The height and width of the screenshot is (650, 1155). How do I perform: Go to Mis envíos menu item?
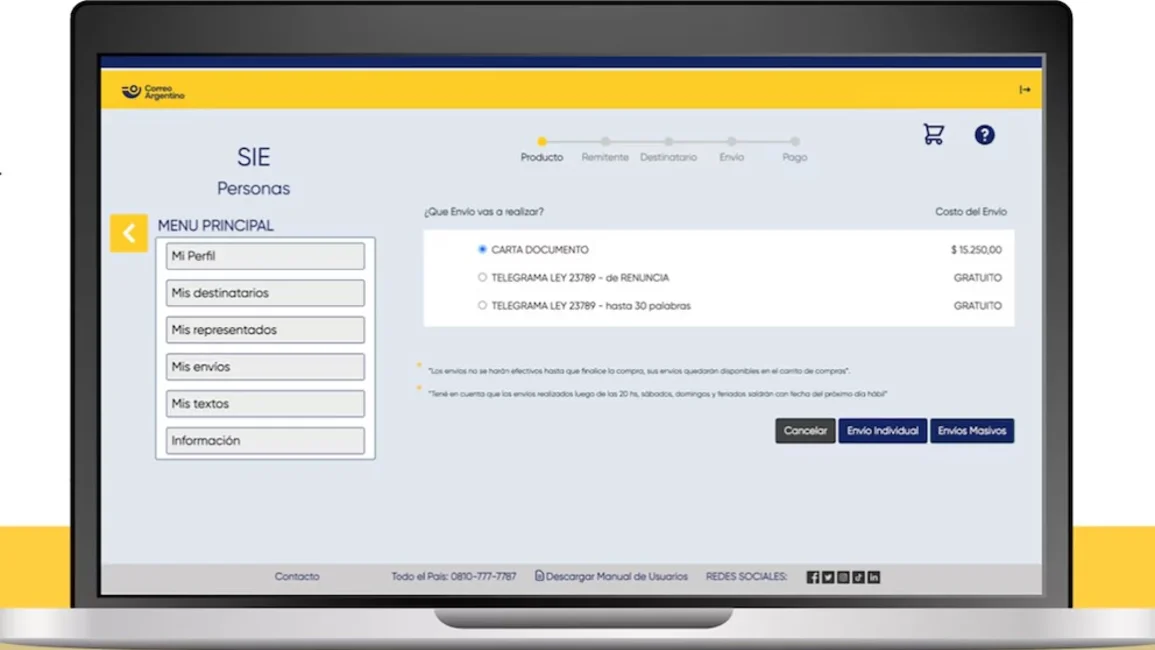[265, 367]
